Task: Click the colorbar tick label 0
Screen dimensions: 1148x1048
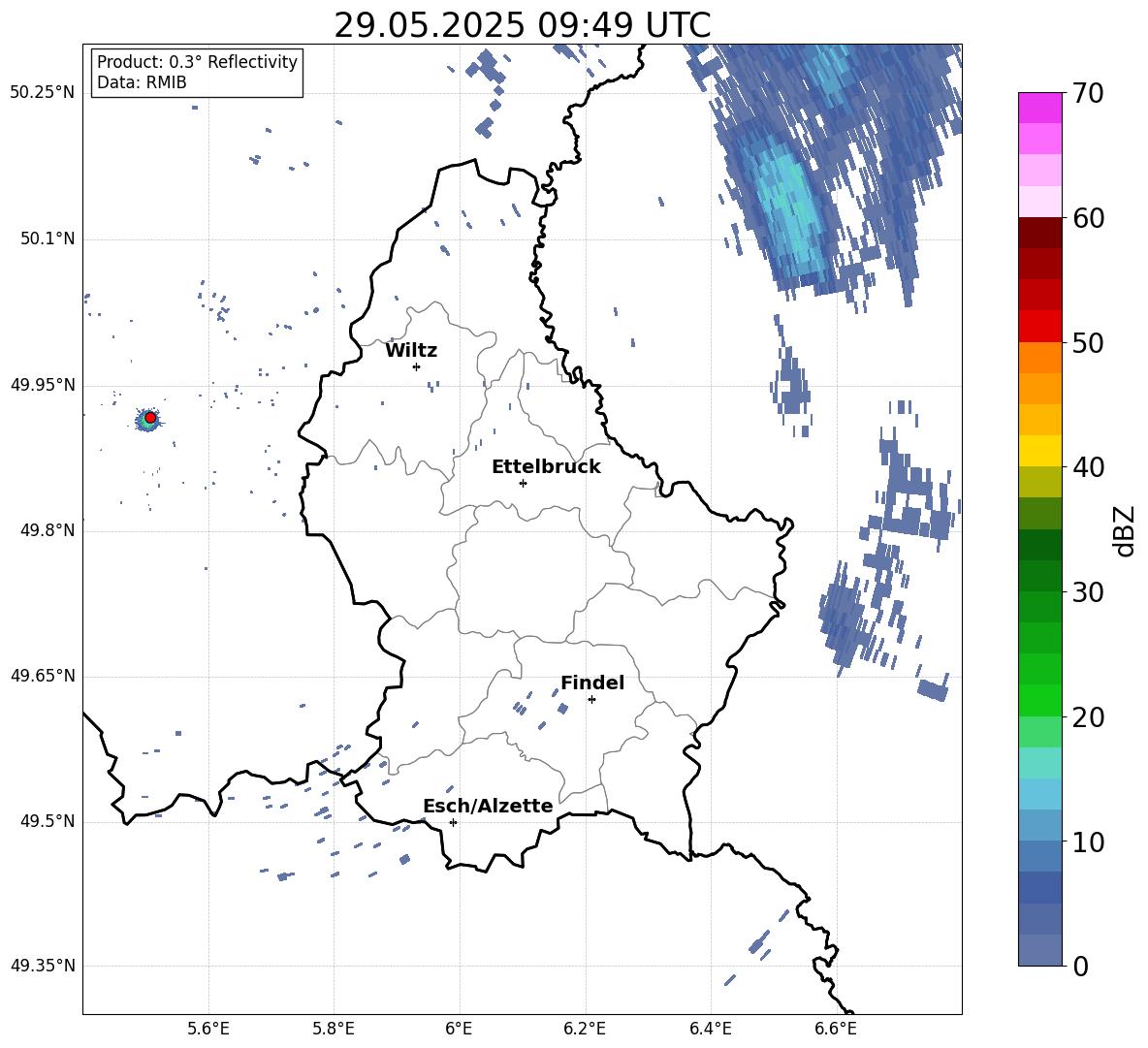Action: tap(1081, 967)
